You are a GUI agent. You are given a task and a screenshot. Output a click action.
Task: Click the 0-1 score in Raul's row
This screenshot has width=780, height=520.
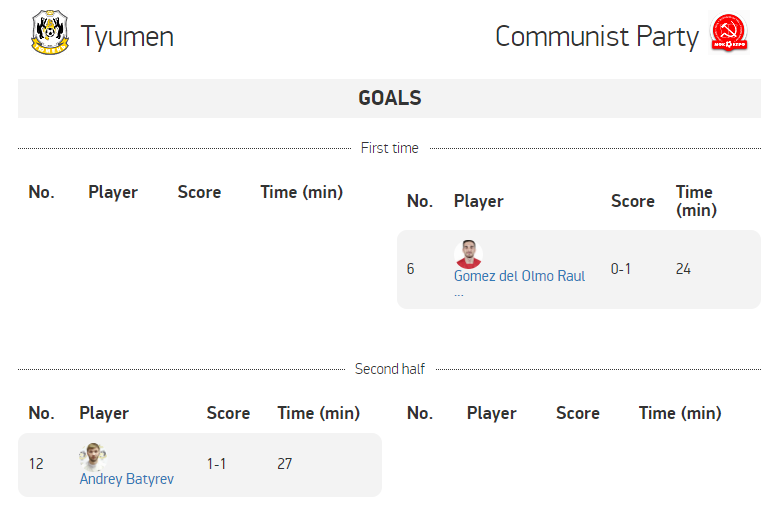tap(621, 269)
